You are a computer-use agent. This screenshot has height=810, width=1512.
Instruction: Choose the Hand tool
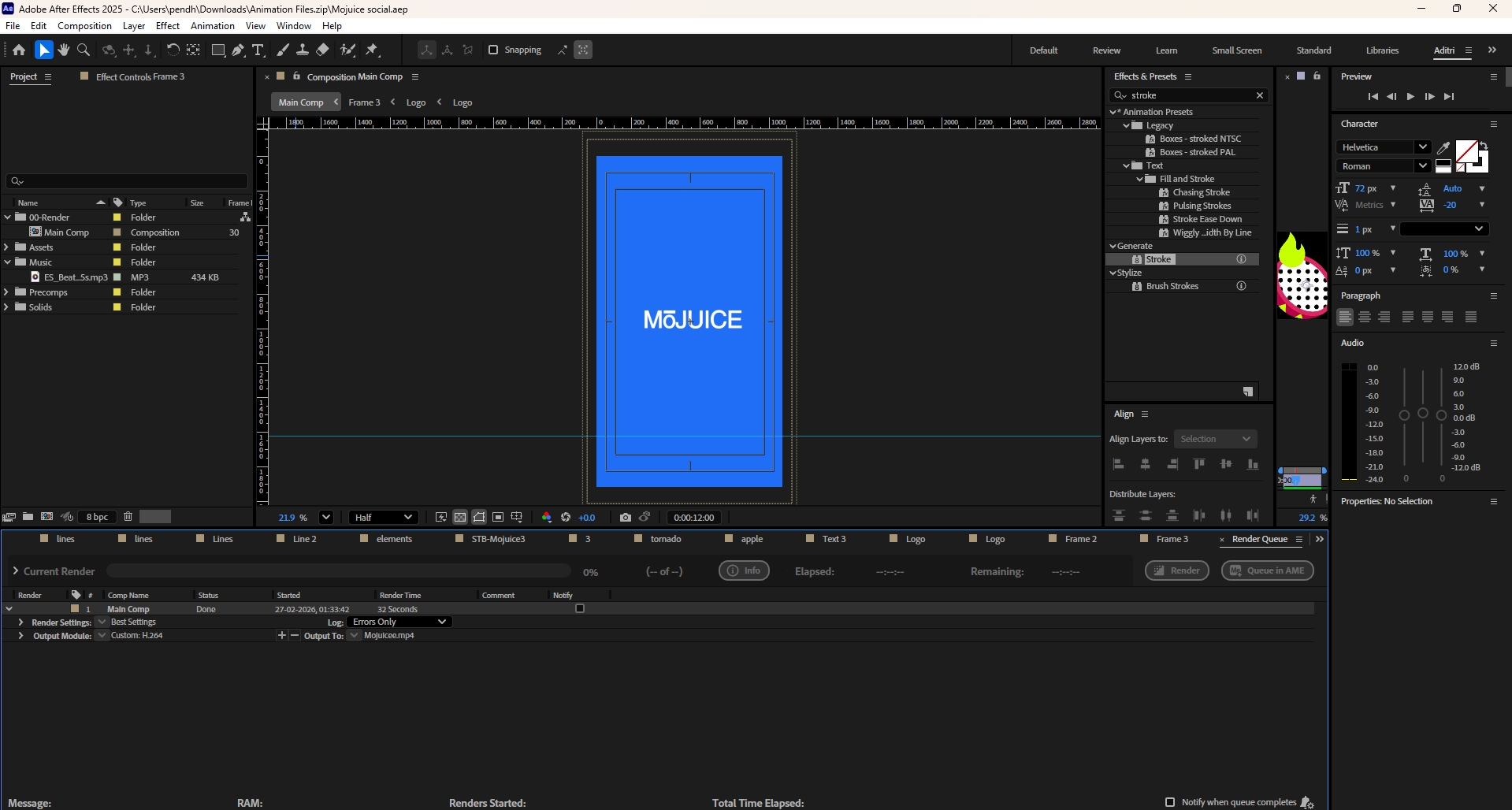(64, 50)
